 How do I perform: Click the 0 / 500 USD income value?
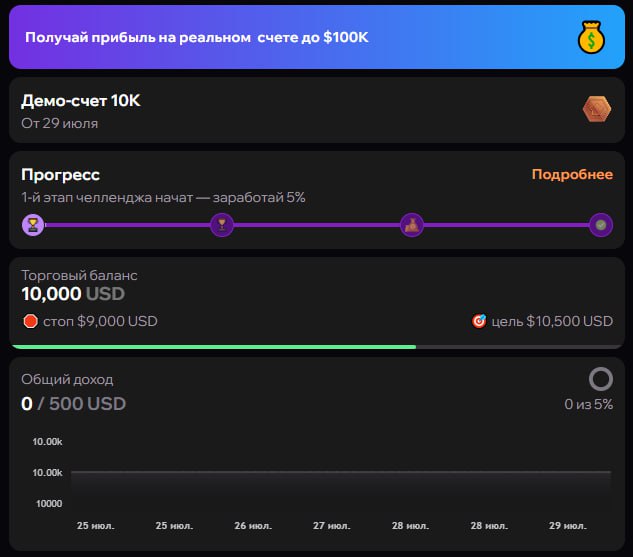[x=73, y=404]
